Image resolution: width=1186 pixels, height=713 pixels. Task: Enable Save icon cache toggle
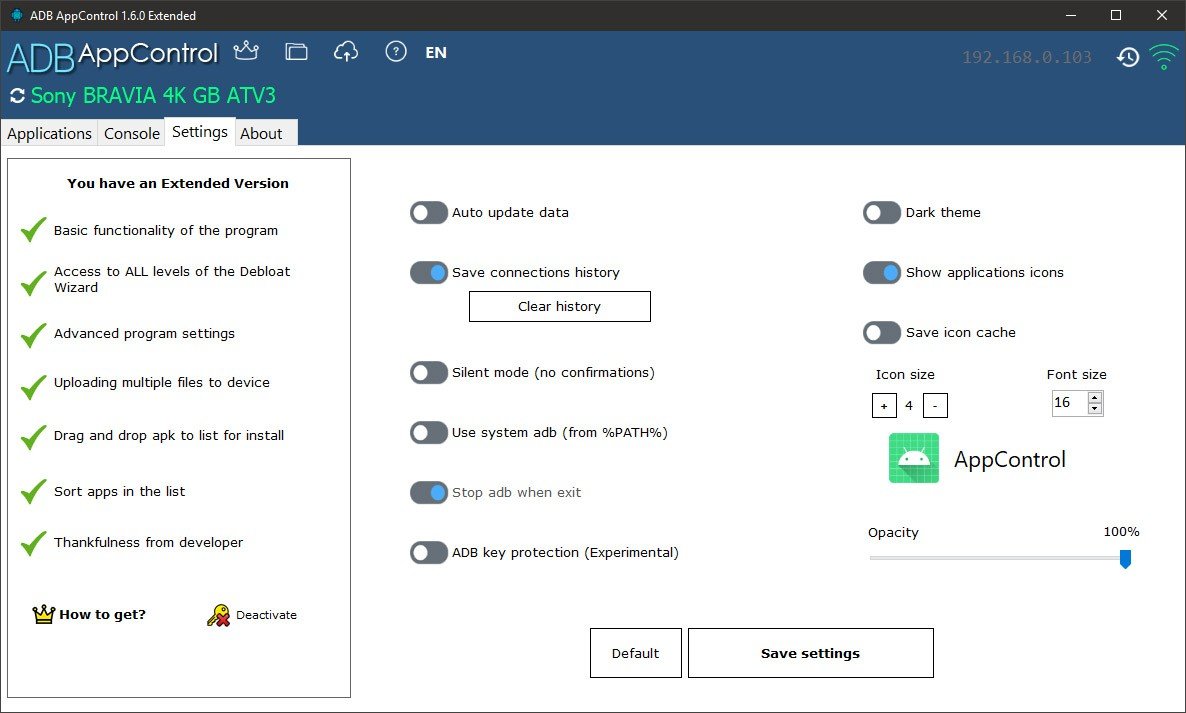[882, 333]
